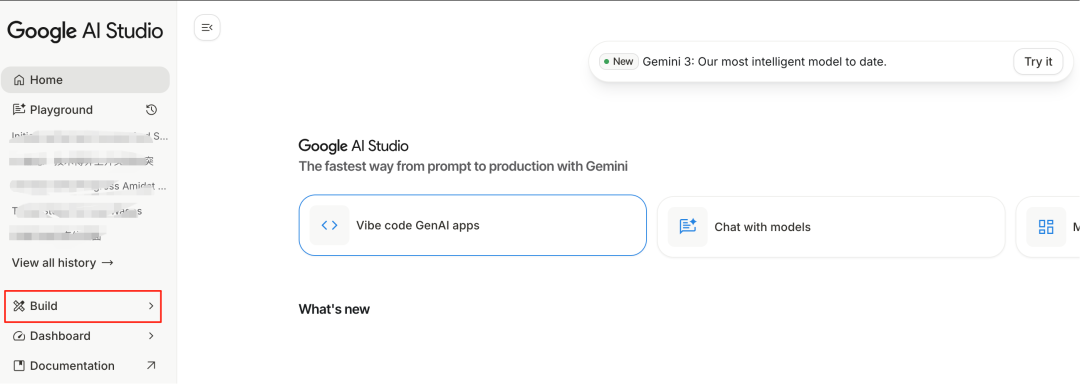This screenshot has height=384, width=1080.
Task: Click the New badge in the announcement
Action: click(x=618, y=61)
